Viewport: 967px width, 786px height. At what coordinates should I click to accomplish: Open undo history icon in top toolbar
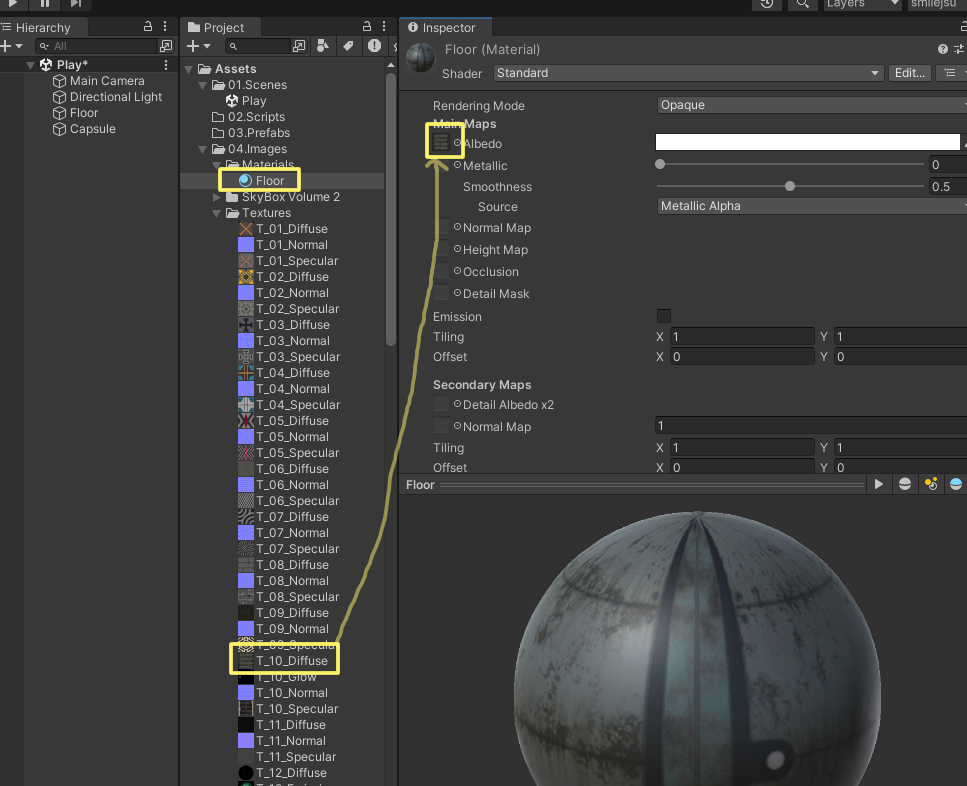767,4
